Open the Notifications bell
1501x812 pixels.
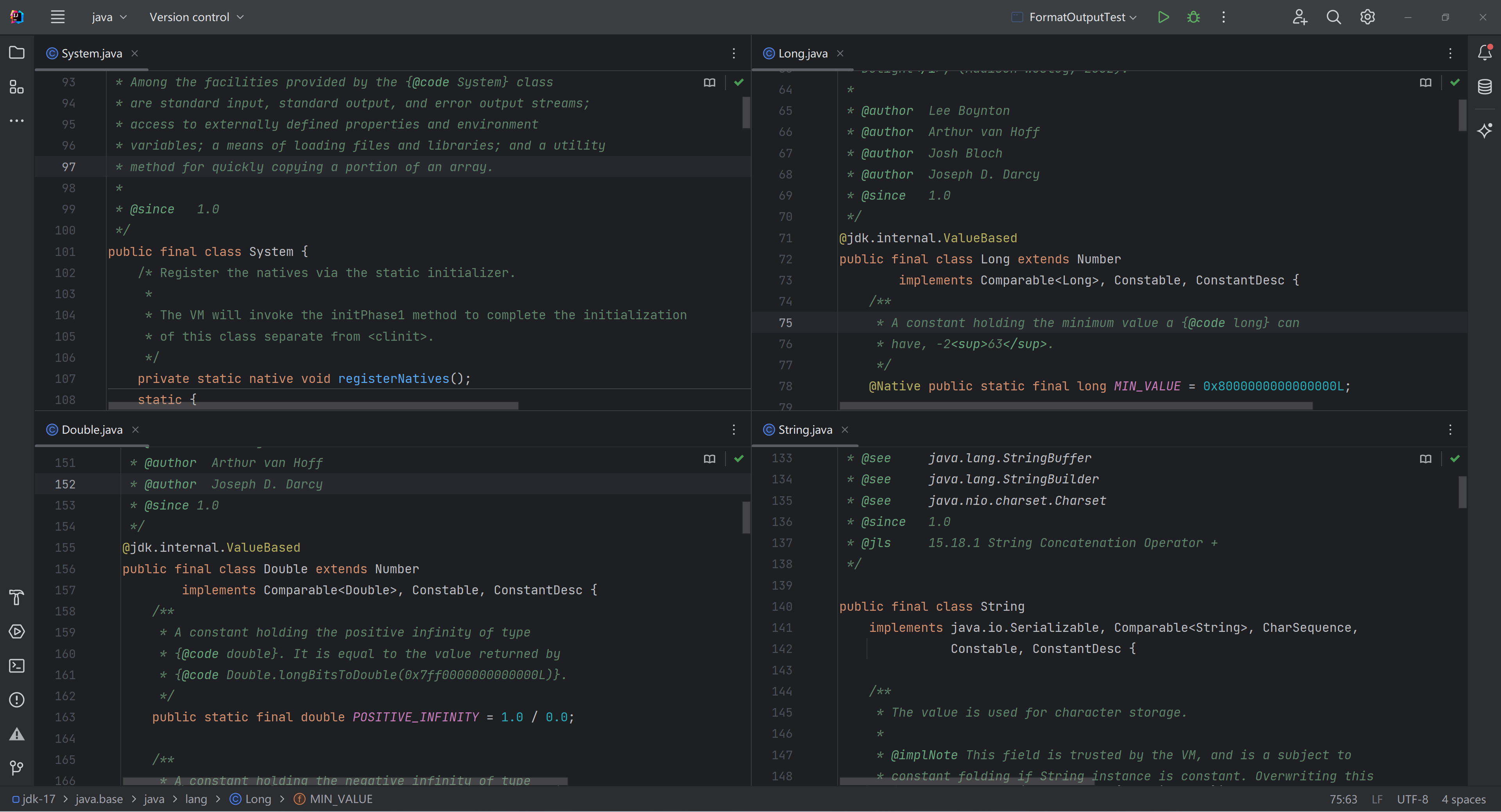pos(1485,53)
